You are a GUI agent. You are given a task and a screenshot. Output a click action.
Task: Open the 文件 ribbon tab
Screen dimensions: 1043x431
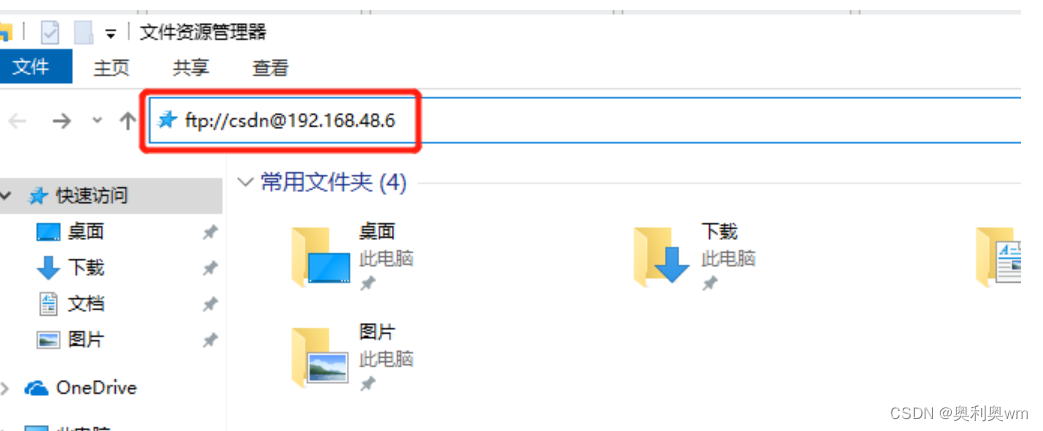pos(31,67)
